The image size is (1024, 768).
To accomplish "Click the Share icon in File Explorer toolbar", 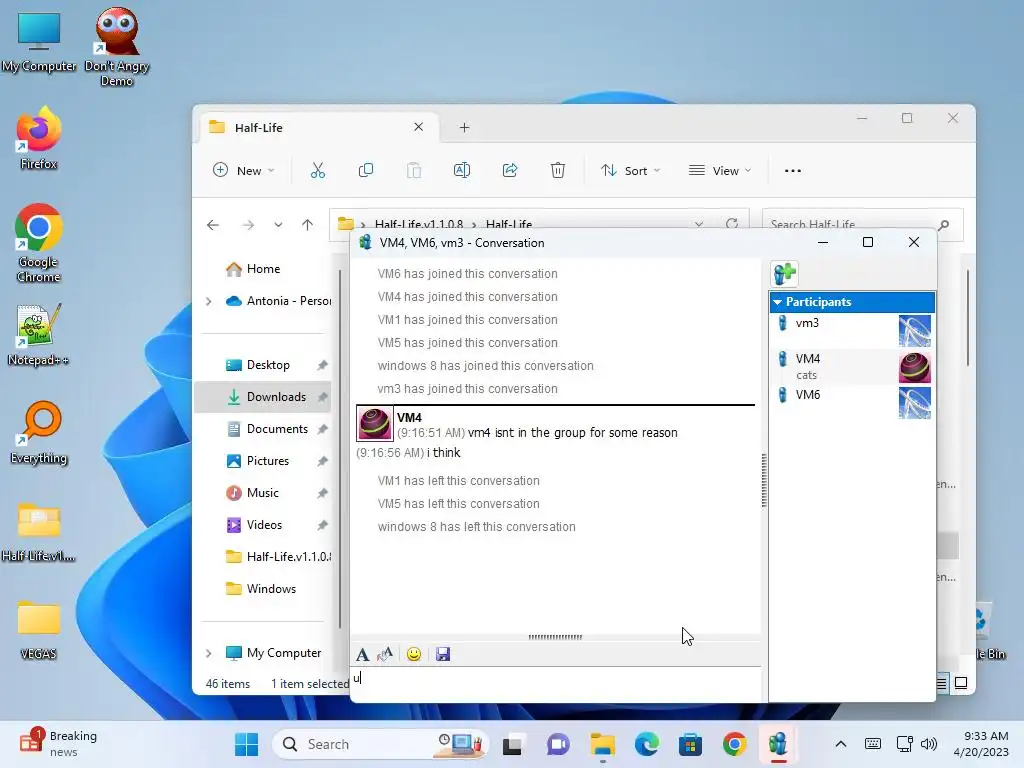I will point(510,170).
